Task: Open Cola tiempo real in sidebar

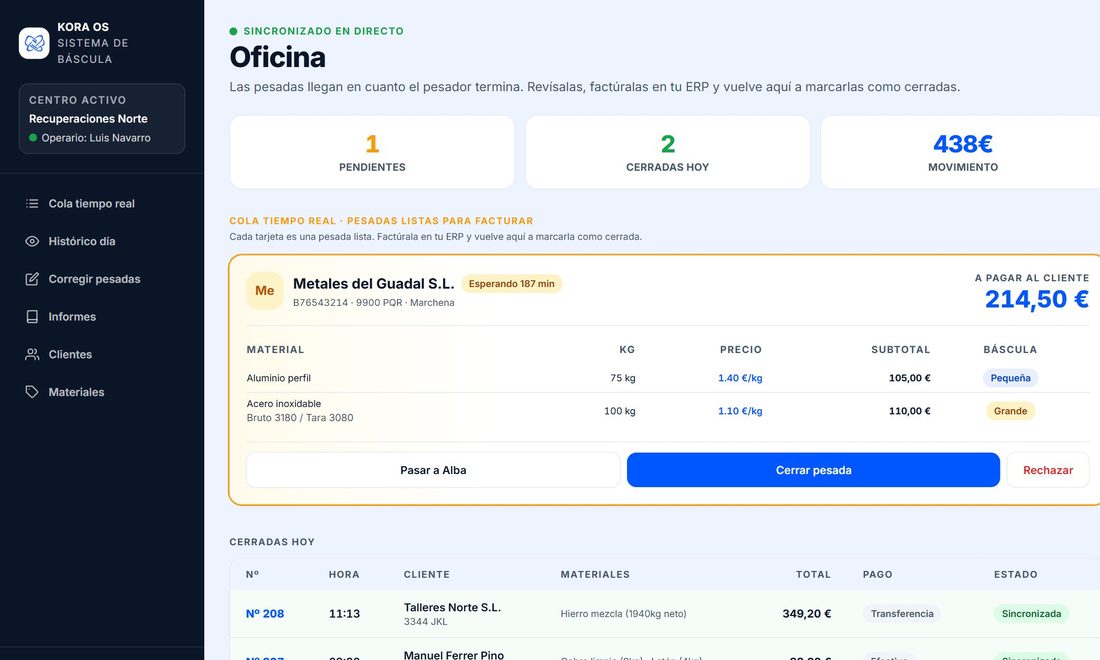Action: (x=102, y=203)
